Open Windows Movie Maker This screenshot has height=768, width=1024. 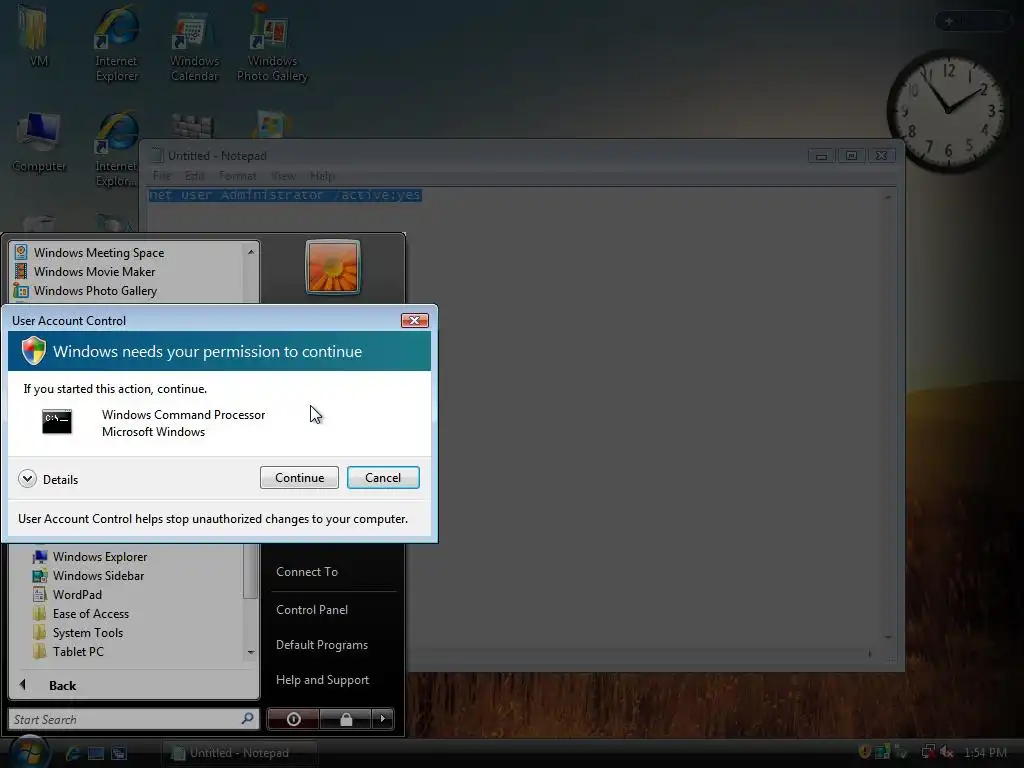(x=94, y=272)
